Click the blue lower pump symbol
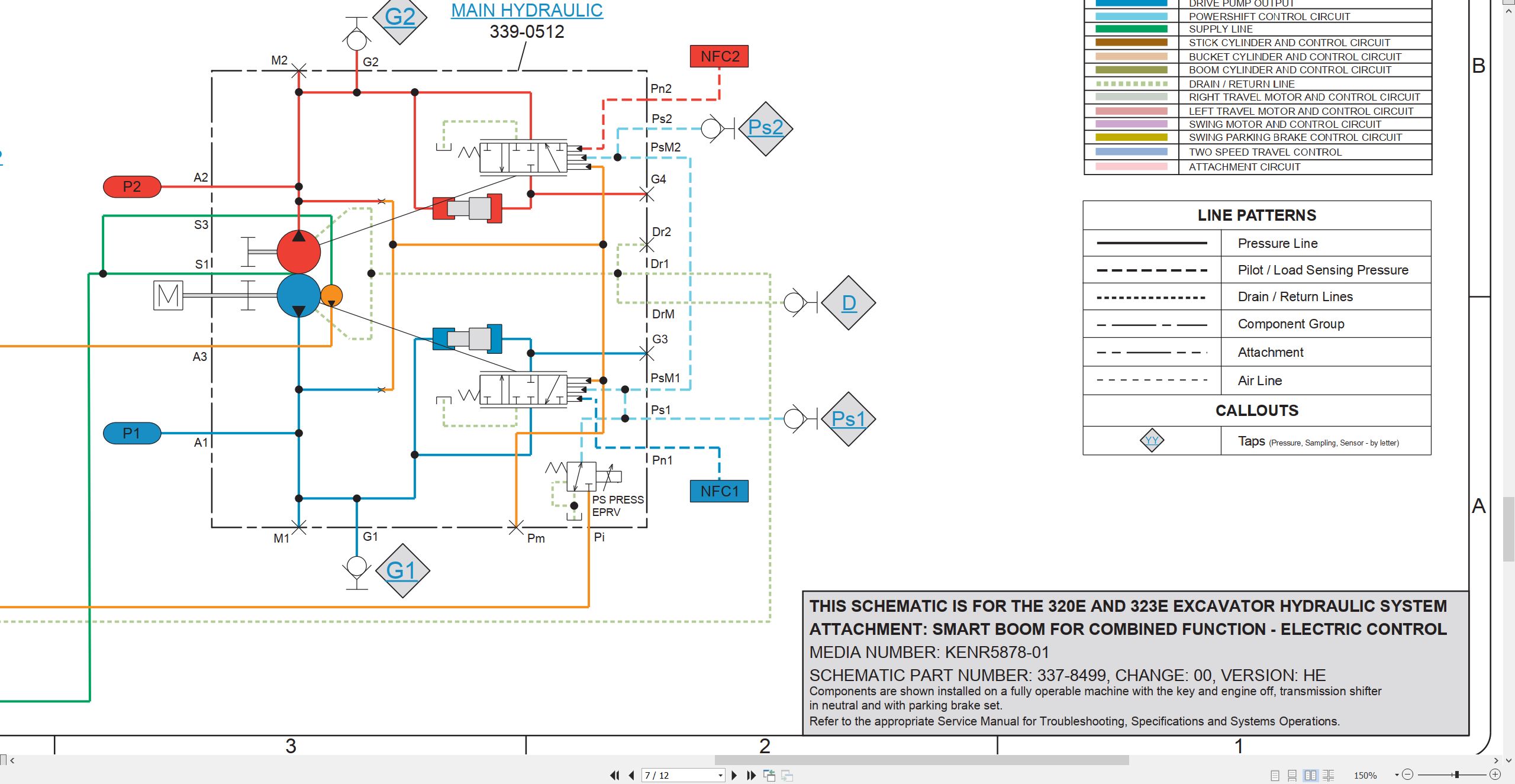This screenshot has height=784, width=1515. pos(299,295)
